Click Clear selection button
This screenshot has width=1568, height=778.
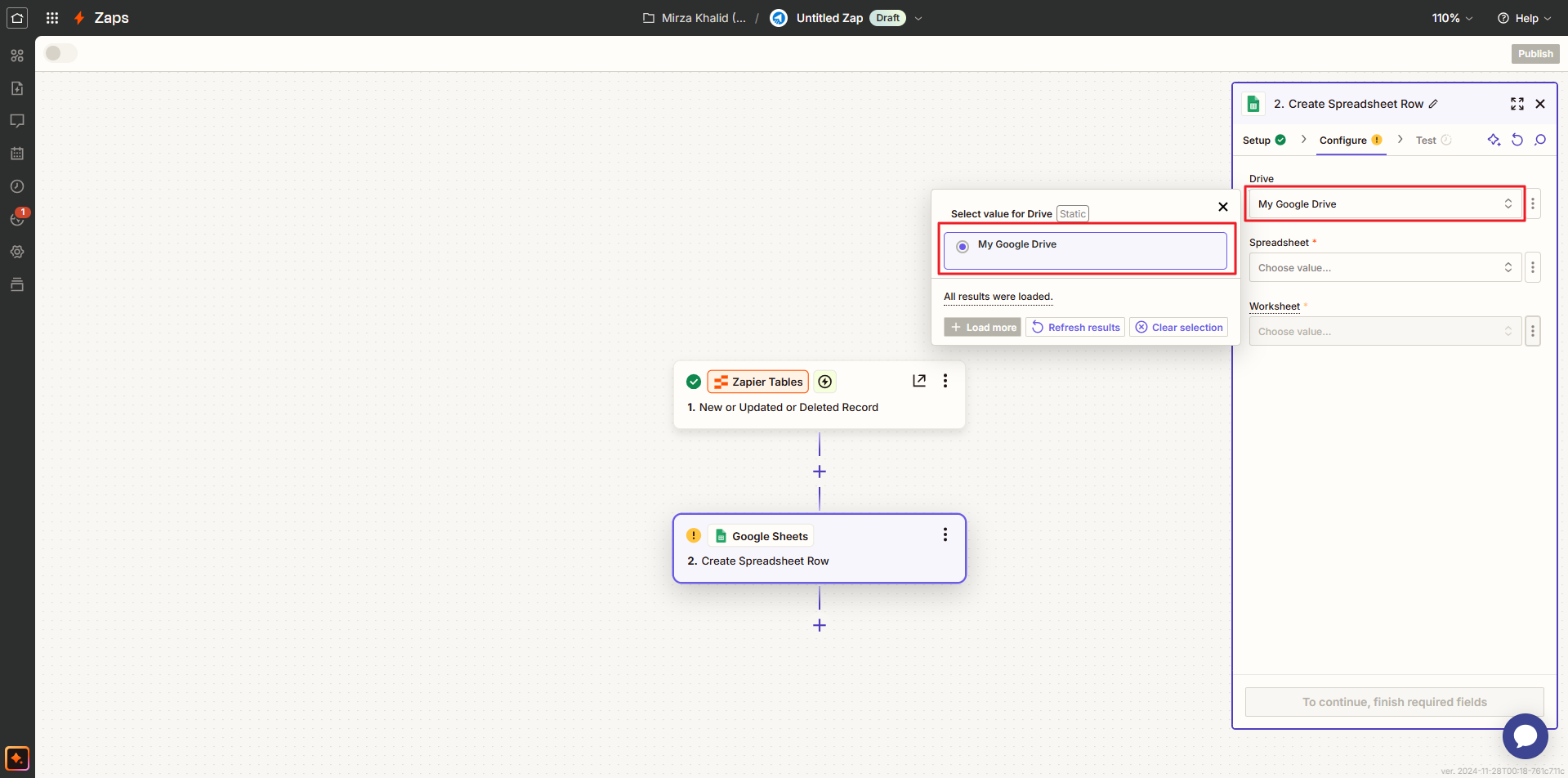pyautogui.click(x=1178, y=328)
